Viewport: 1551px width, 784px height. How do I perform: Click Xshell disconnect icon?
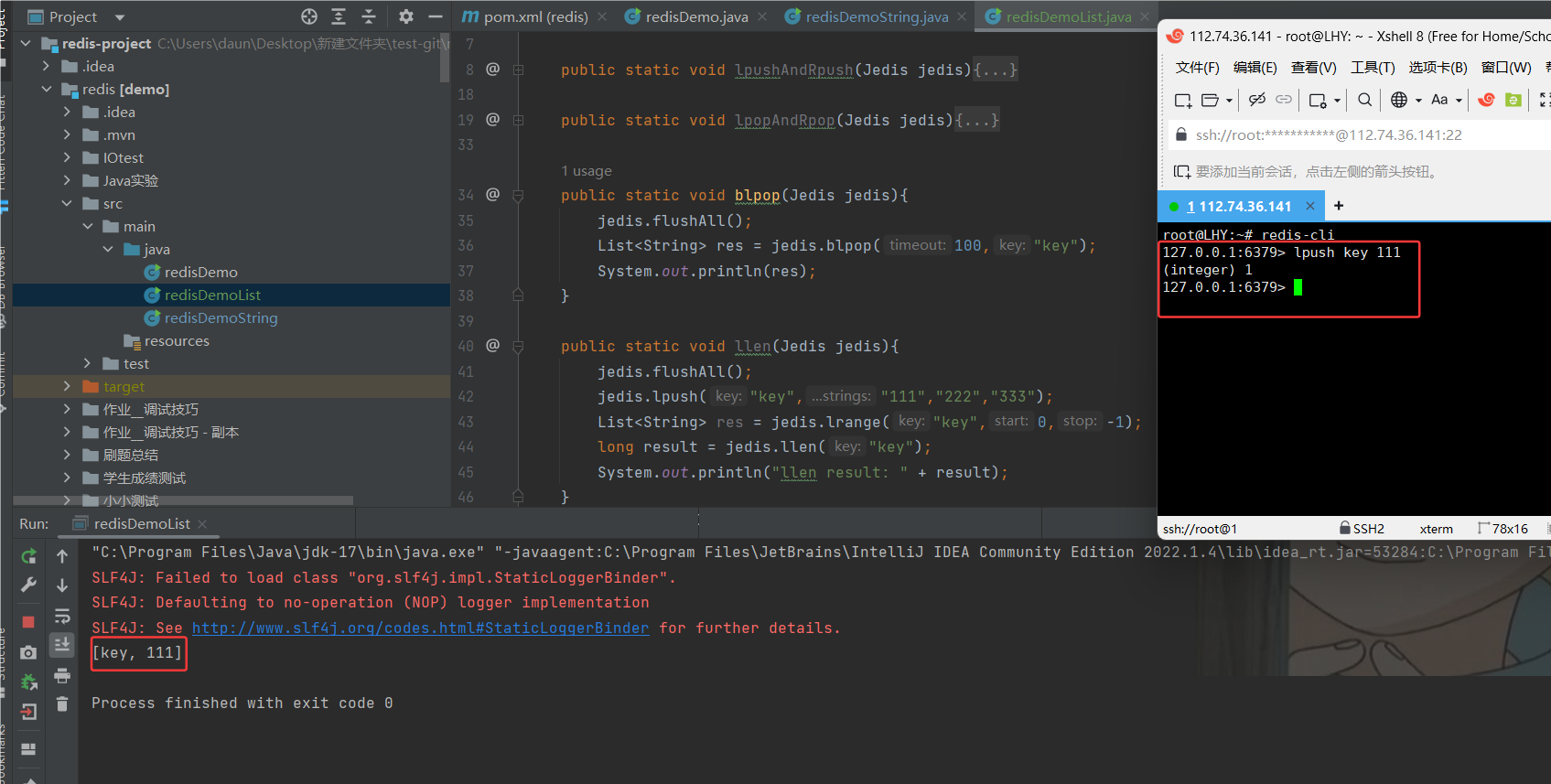pyautogui.click(x=1257, y=100)
